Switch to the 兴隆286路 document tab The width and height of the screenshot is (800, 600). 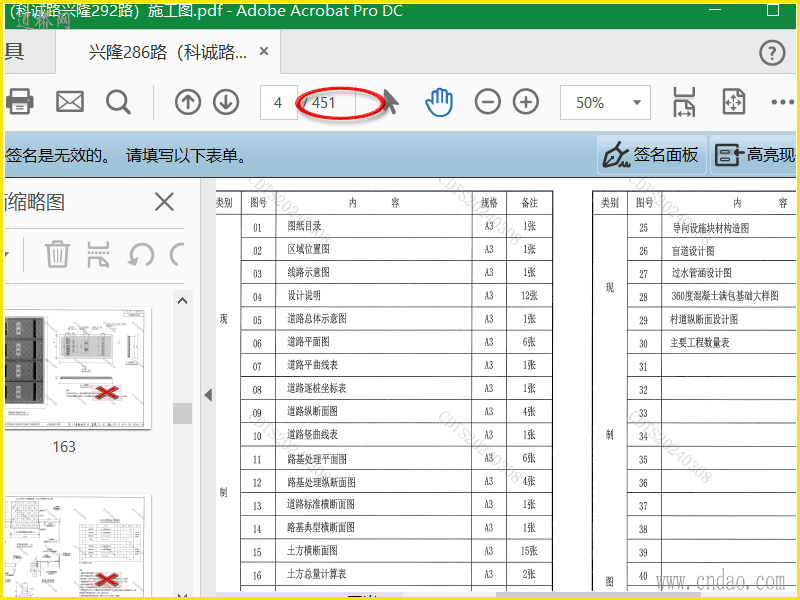(x=167, y=52)
